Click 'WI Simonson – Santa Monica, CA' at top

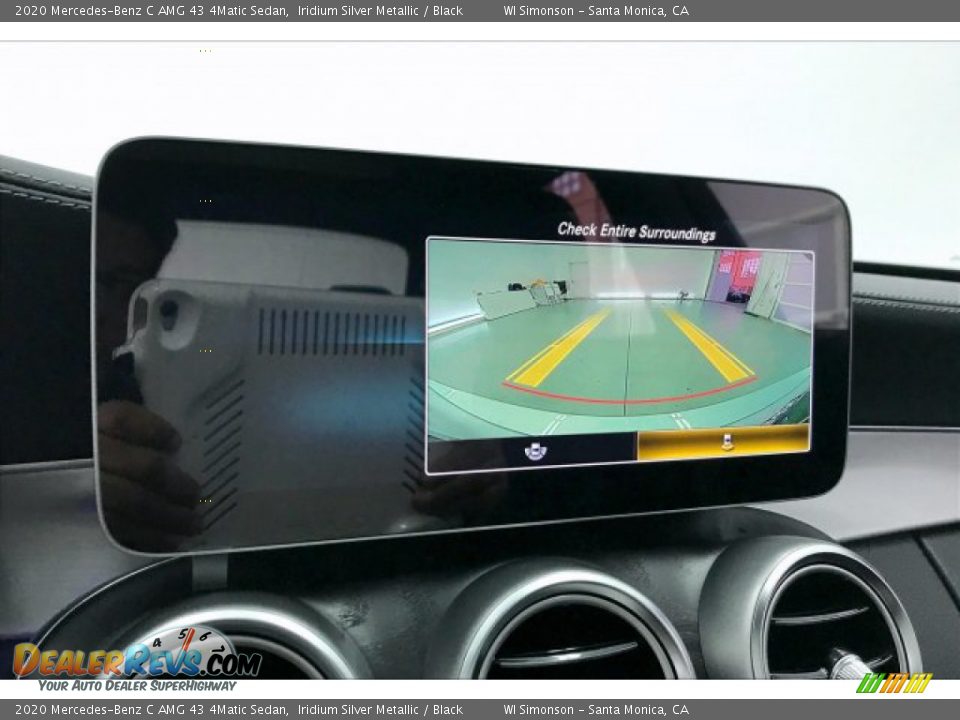pos(596,11)
